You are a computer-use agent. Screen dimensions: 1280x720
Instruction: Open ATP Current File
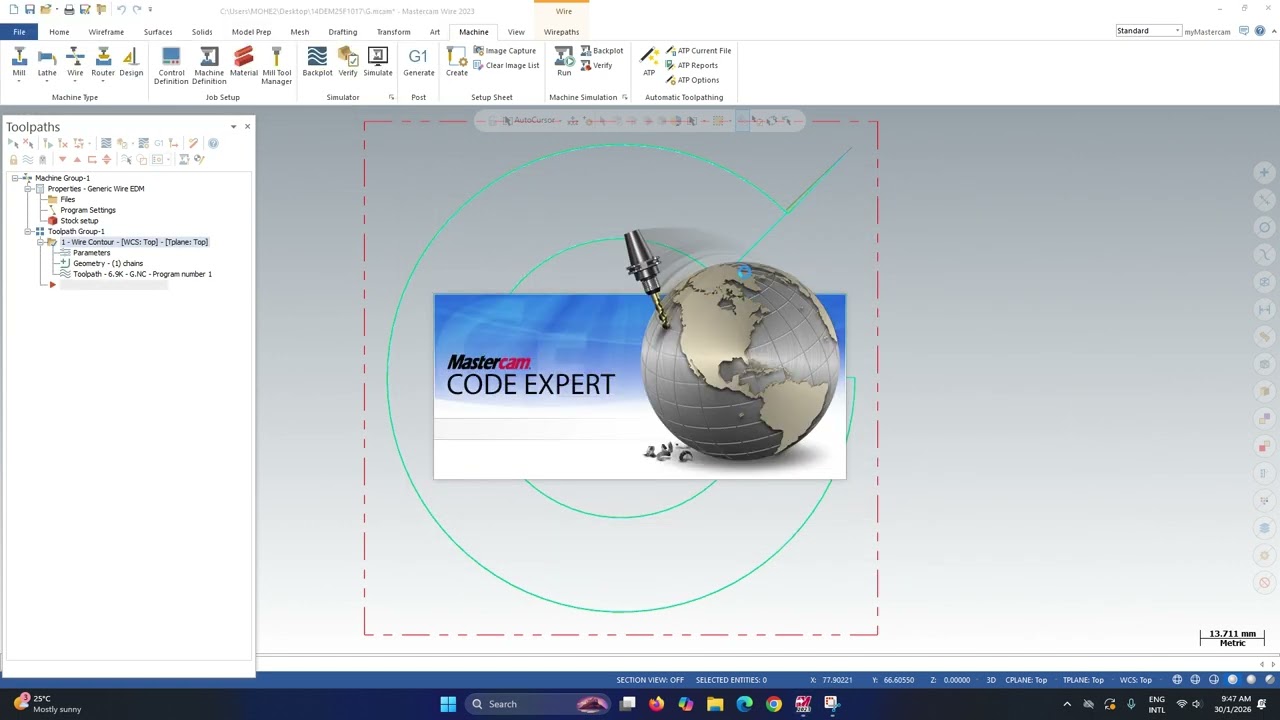pos(698,51)
